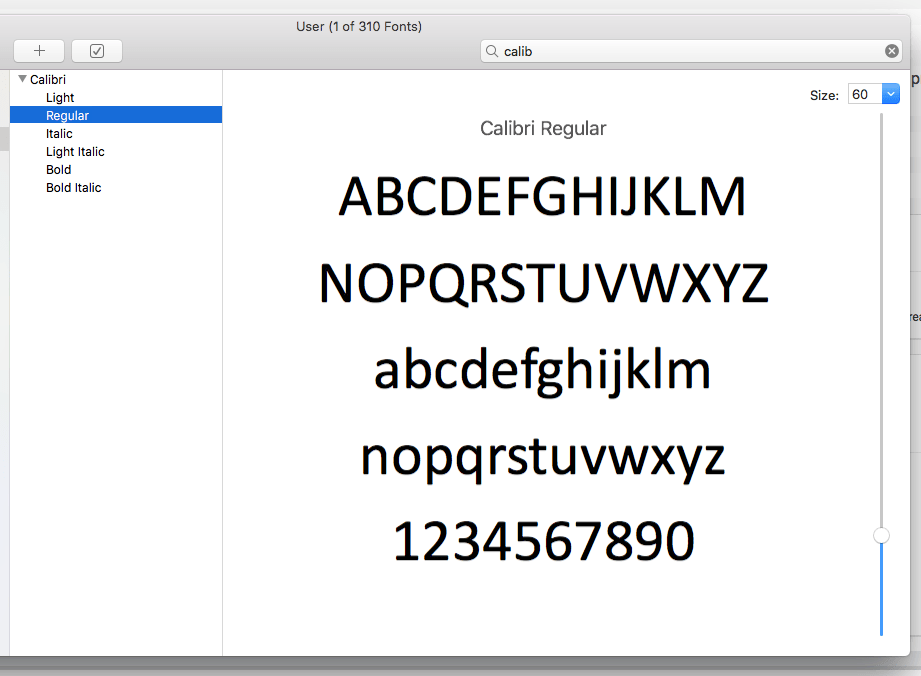Click the preview size slider thumb
The image size is (921, 676).
(881, 535)
